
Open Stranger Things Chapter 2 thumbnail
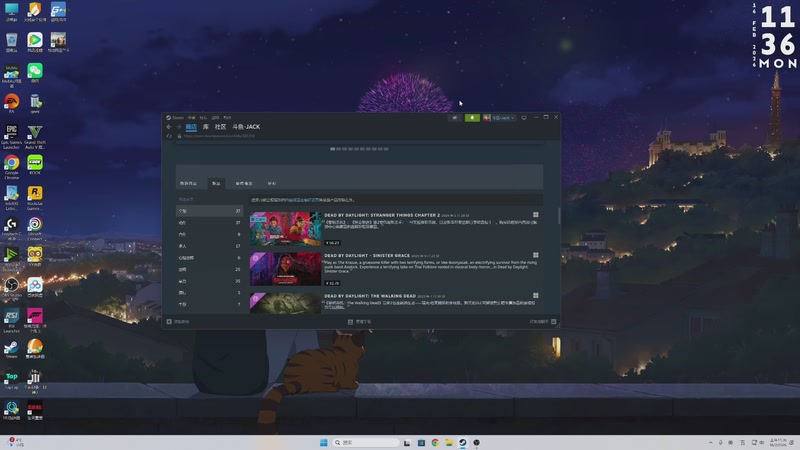coord(286,229)
